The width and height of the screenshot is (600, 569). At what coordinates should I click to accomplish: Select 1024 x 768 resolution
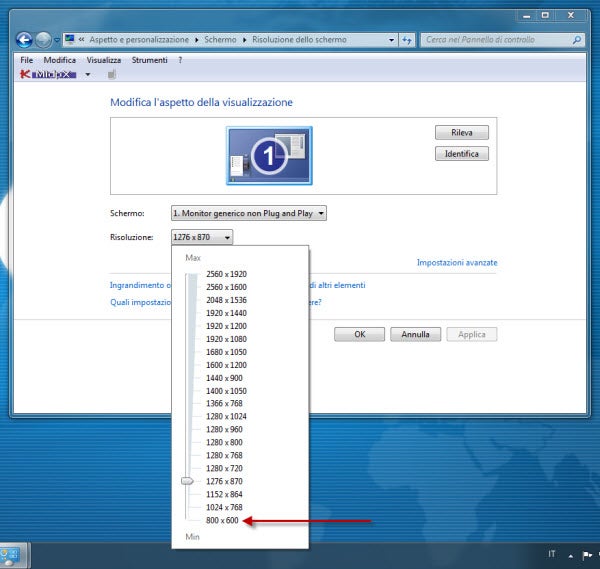pyautogui.click(x=224, y=507)
